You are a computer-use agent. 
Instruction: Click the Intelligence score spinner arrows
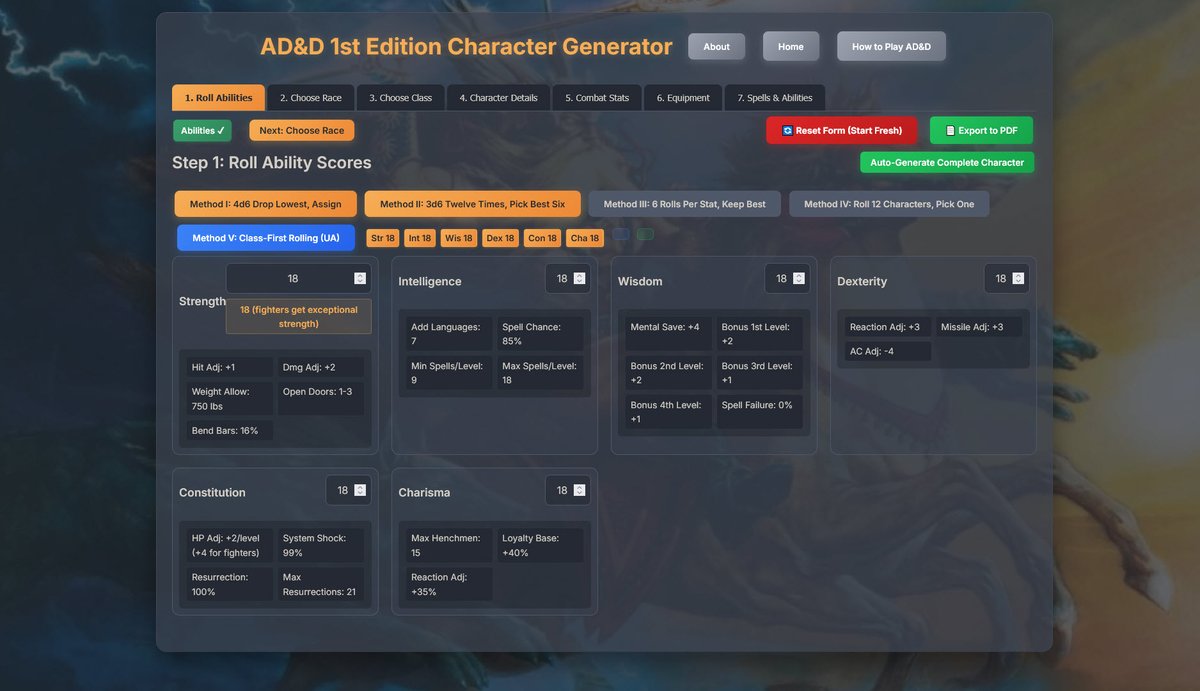pos(579,279)
